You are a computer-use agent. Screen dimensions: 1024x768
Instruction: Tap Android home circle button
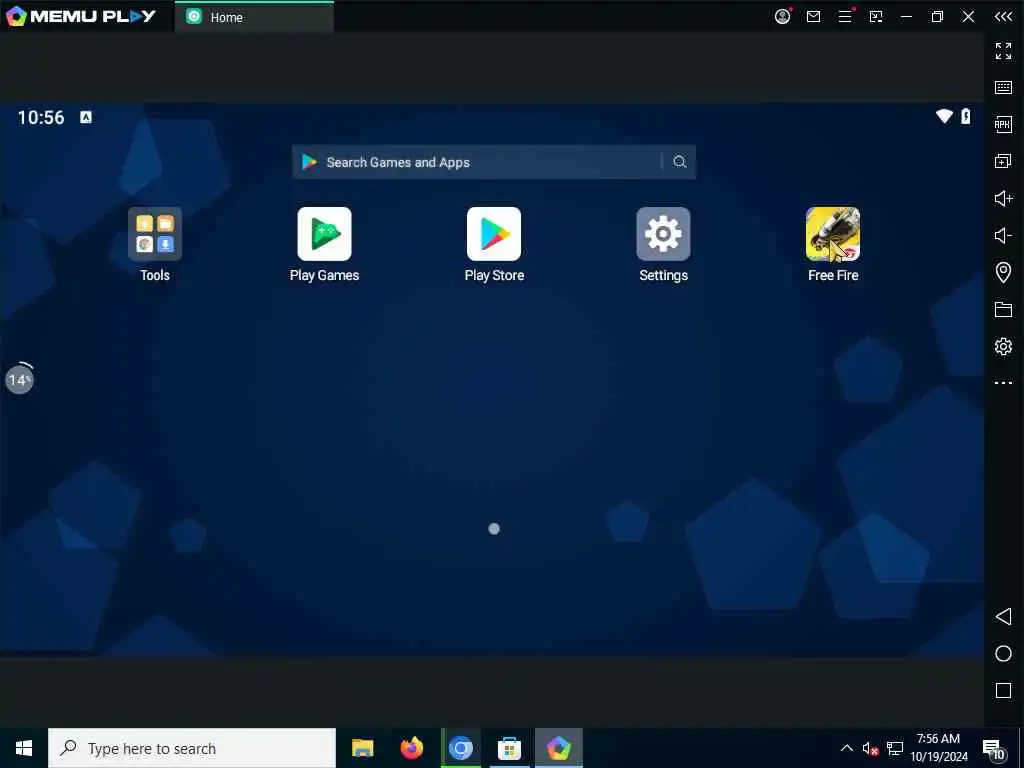point(1003,654)
